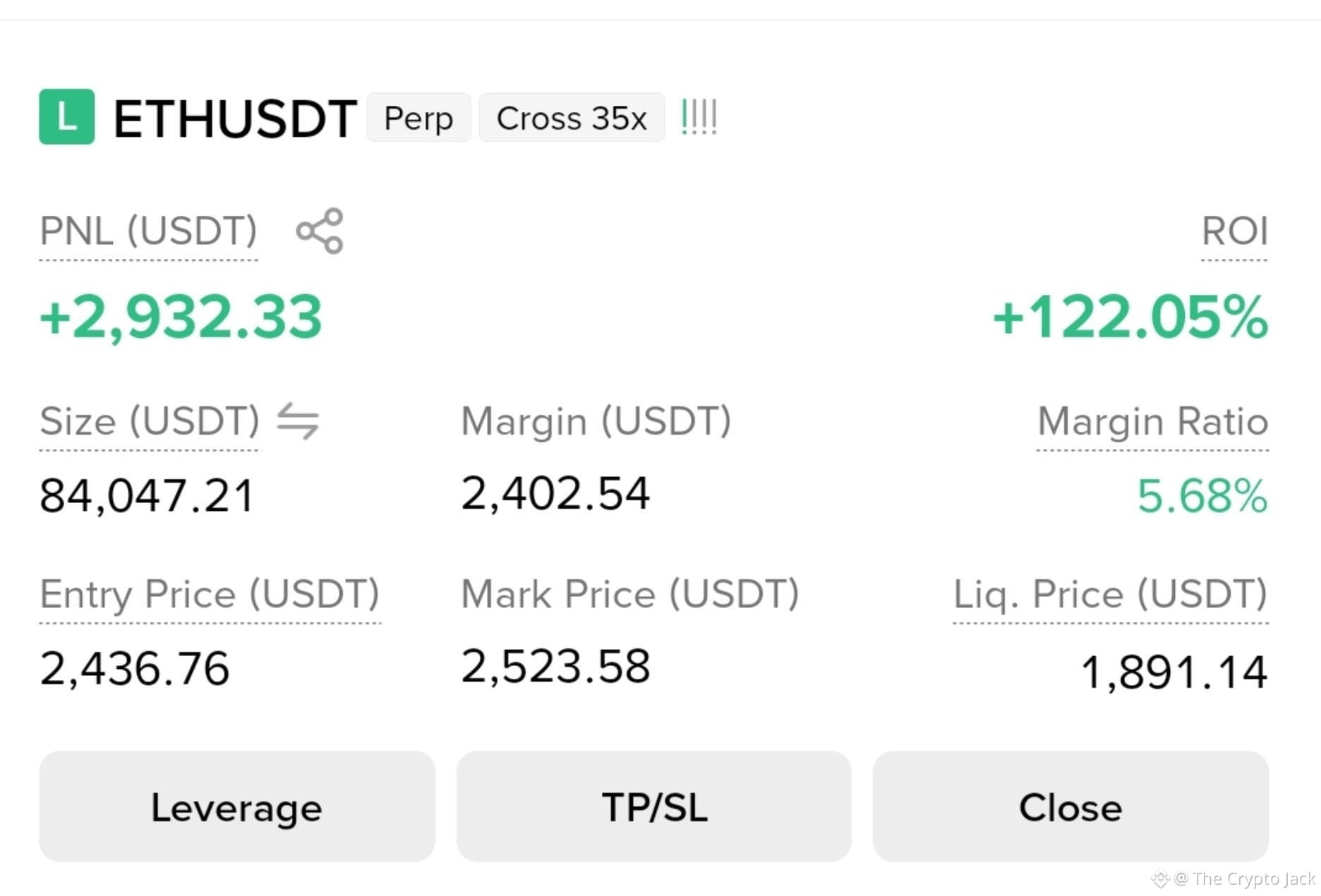The width and height of the screenshot is (1321, 896).
Task: Click the green L long position badge
Action: click(67, 117)
